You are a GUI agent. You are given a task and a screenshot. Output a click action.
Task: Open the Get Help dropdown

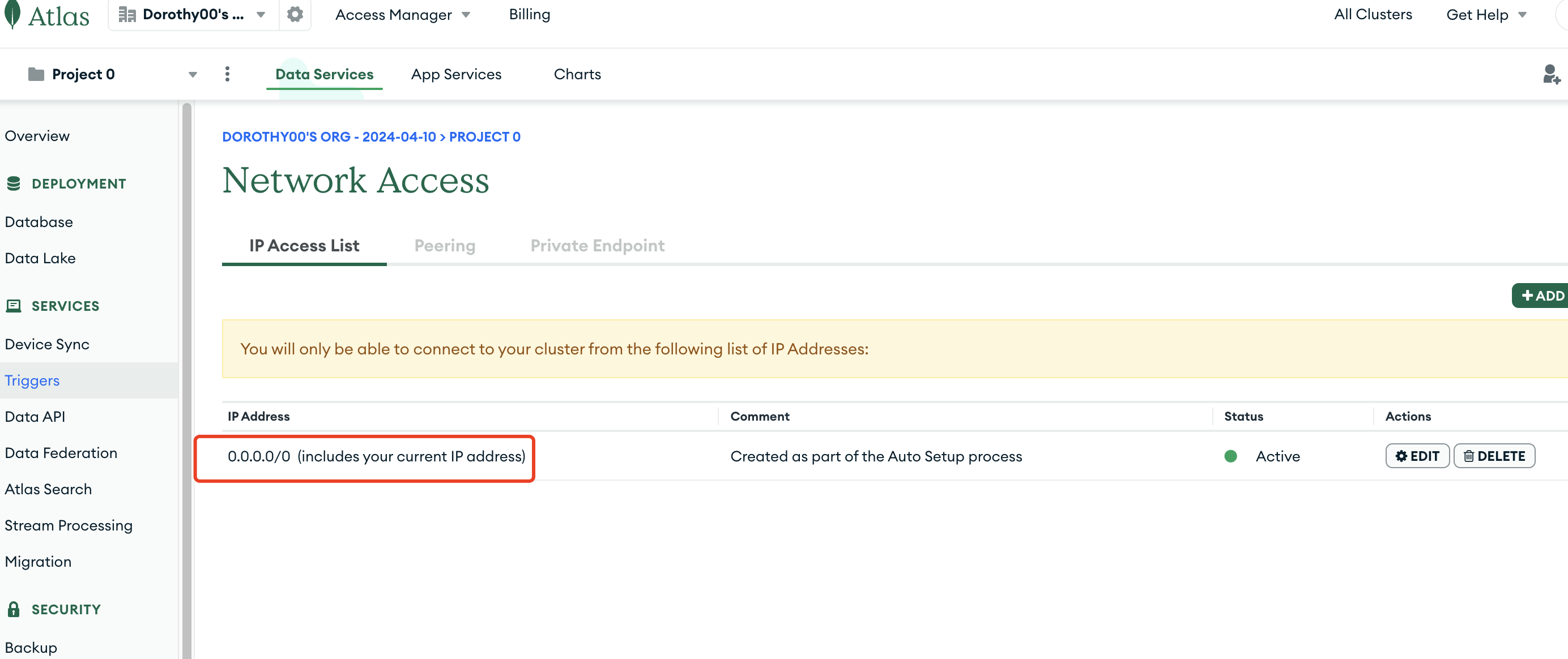pyautogui.click(x=1486, y=15)
